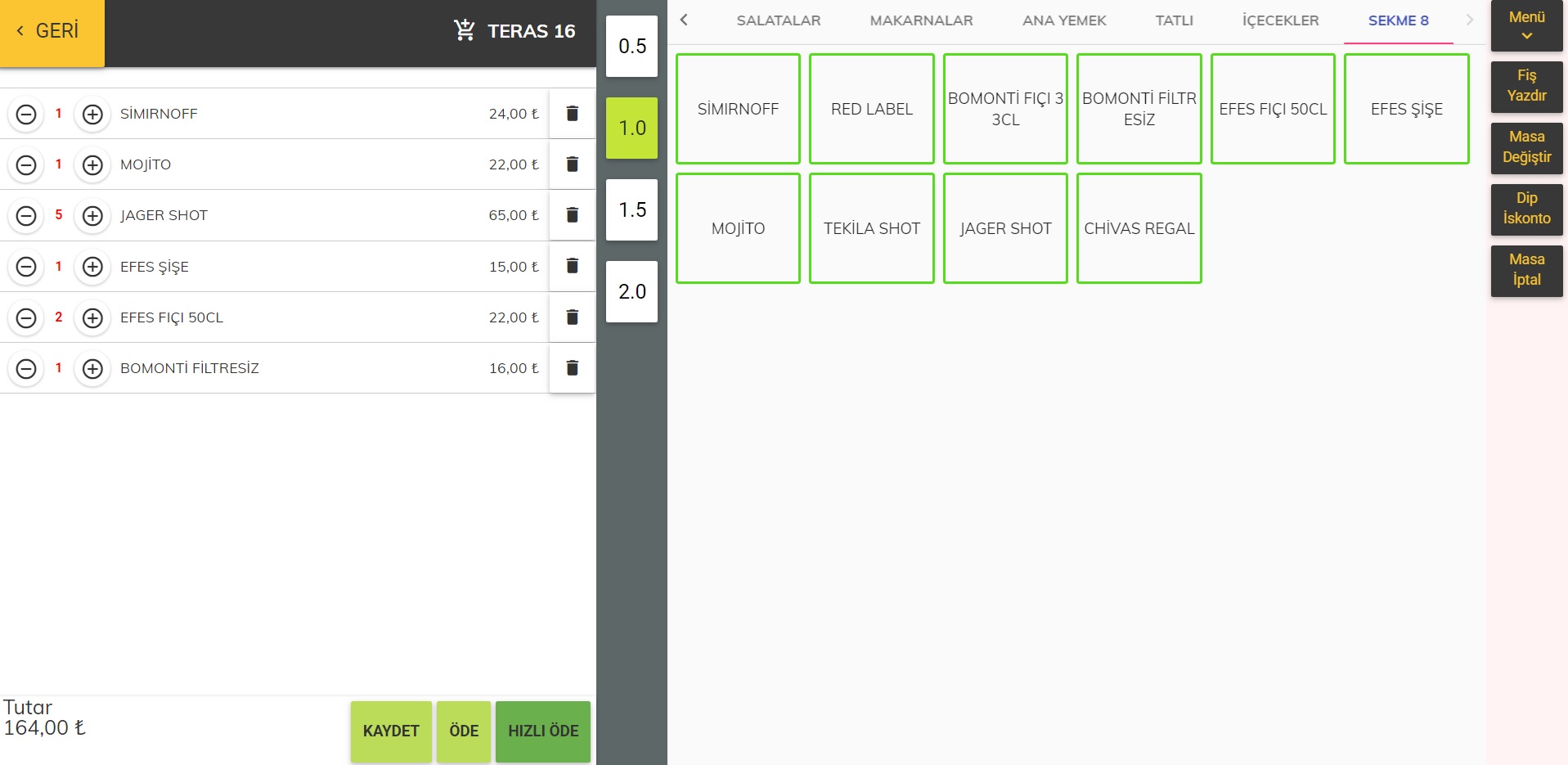Open the SALATALAR category tab
This screenshot has width=1568, height=765.
coord(778,20)
